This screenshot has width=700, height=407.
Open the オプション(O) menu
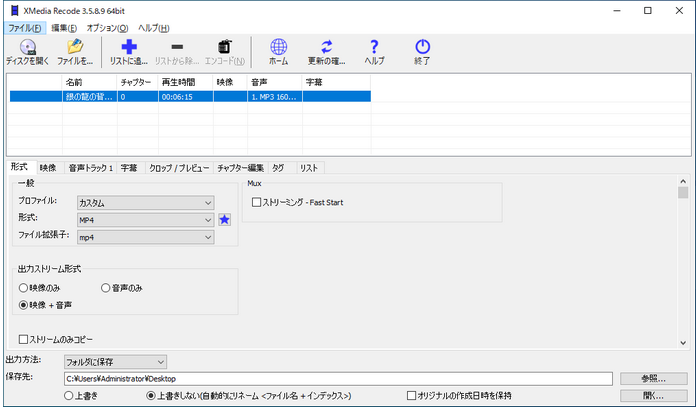(x=107, y=28)
